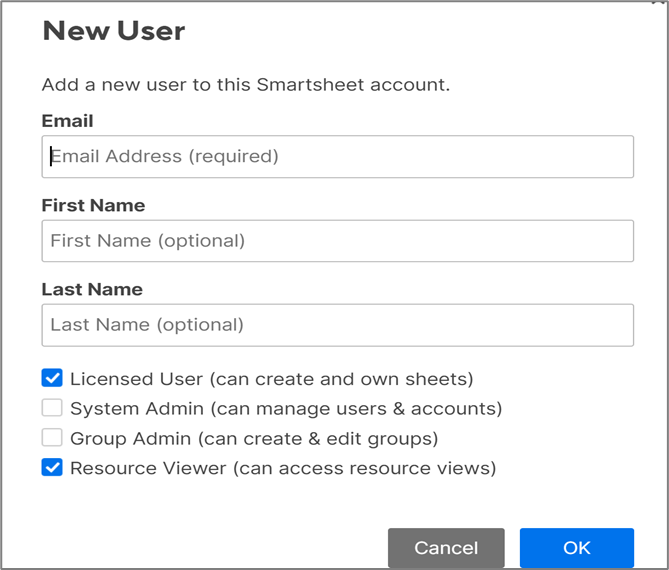Confirm the new user with OK

576,548
